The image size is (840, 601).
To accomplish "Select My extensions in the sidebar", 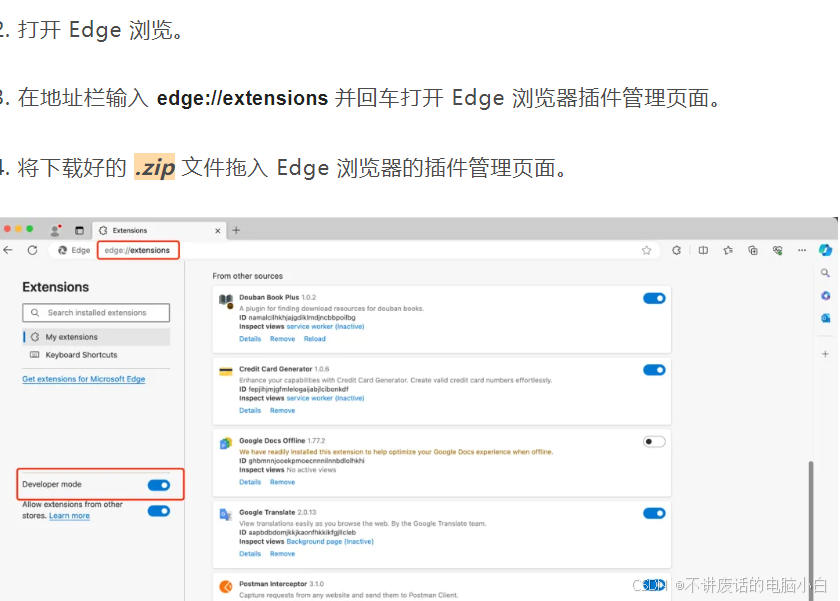I will pos(96,337).
